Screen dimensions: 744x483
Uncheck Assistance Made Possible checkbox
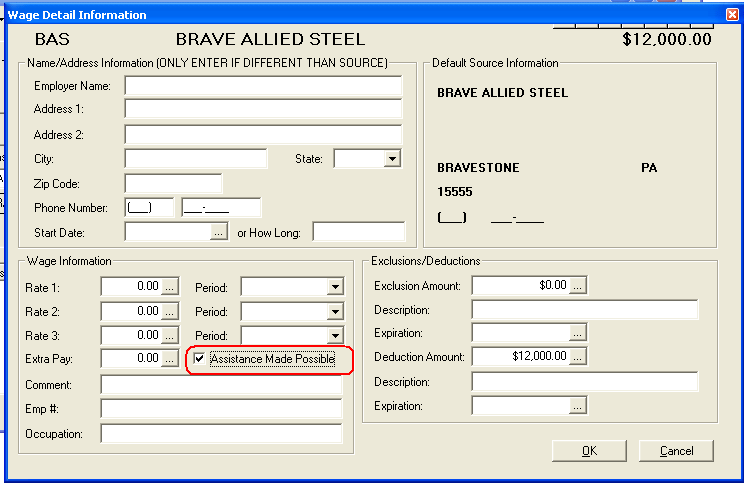pos(199,359)
